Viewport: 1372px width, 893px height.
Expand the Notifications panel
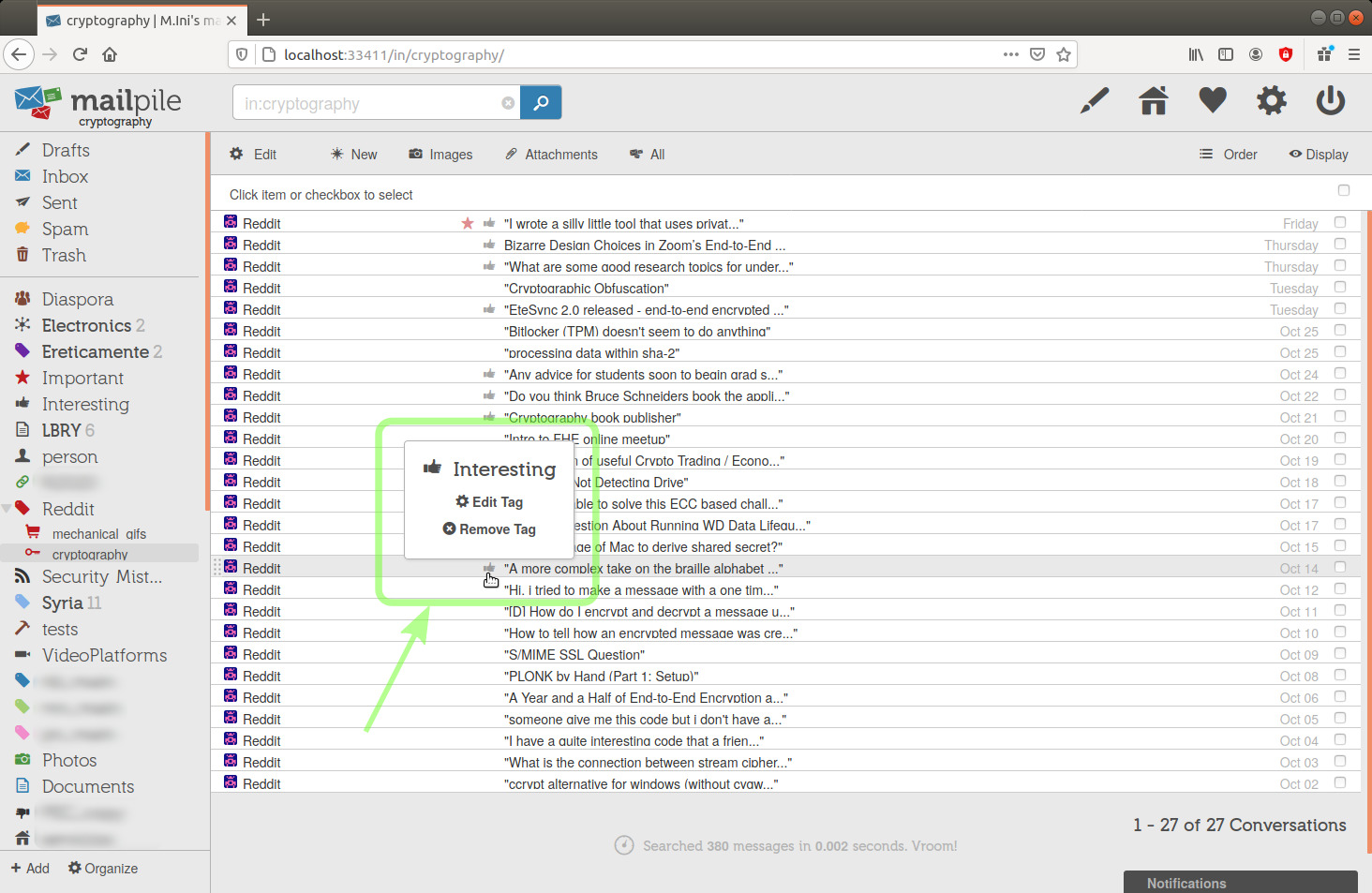point(1240,883)
